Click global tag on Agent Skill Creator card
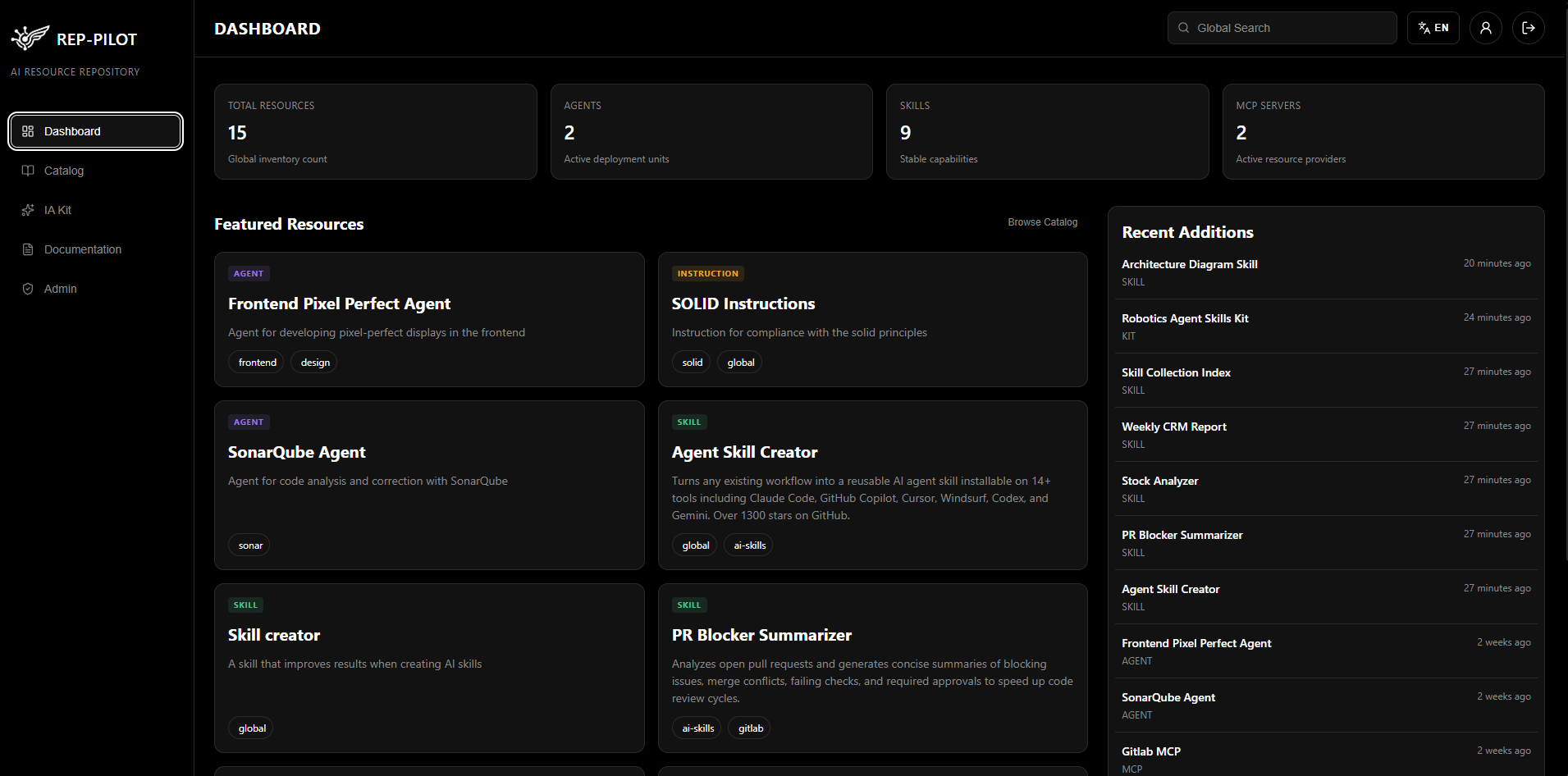 pos(695,545)
